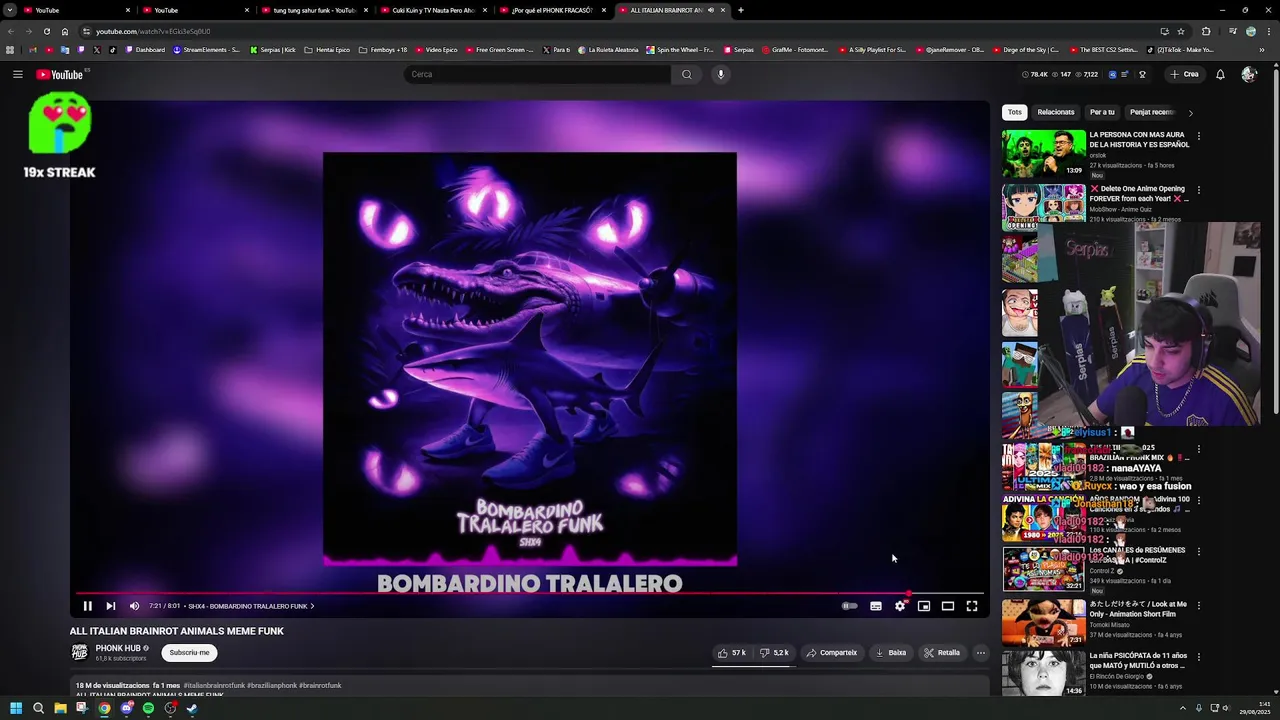Dislike the video with 5,2 k dislikes
Image resolution: width=1280 pixels, height=720 pixels.
774,653
